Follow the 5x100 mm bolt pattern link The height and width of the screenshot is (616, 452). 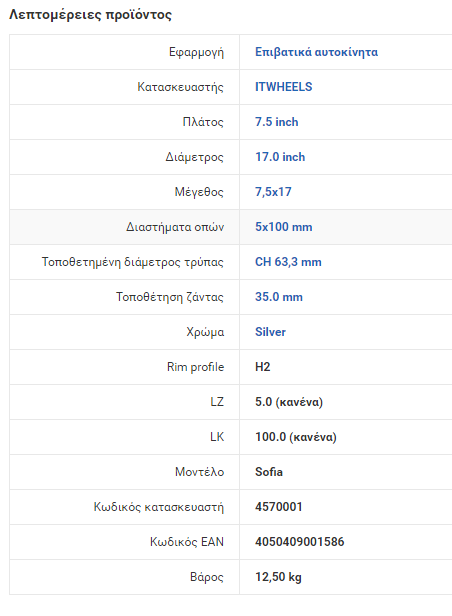[x=284, y=227]
